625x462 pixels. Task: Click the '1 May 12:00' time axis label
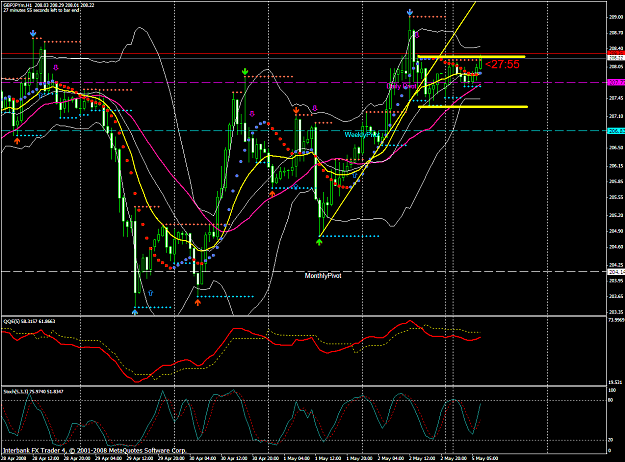point(328,458)
